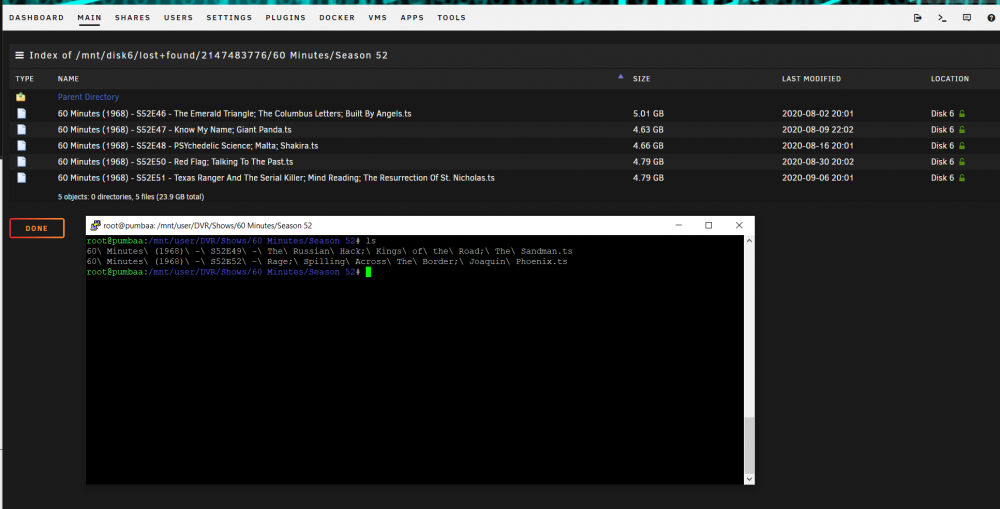Open the Plugins page
The width and height of the screenshot is (1000, 509).
point(286,18)
